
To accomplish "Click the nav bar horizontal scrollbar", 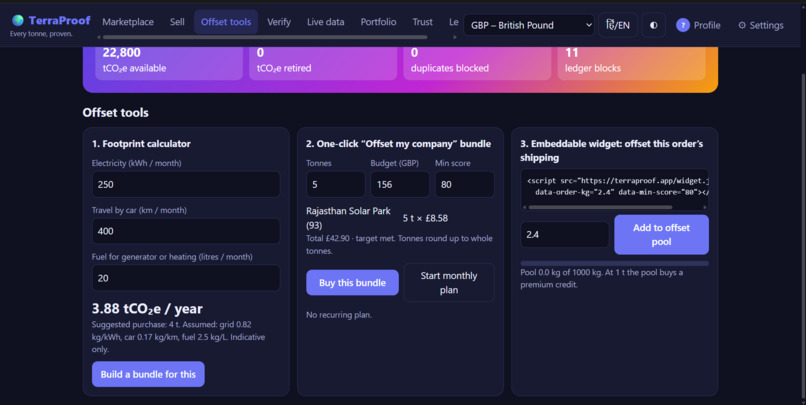I will [x=265, y=37].
